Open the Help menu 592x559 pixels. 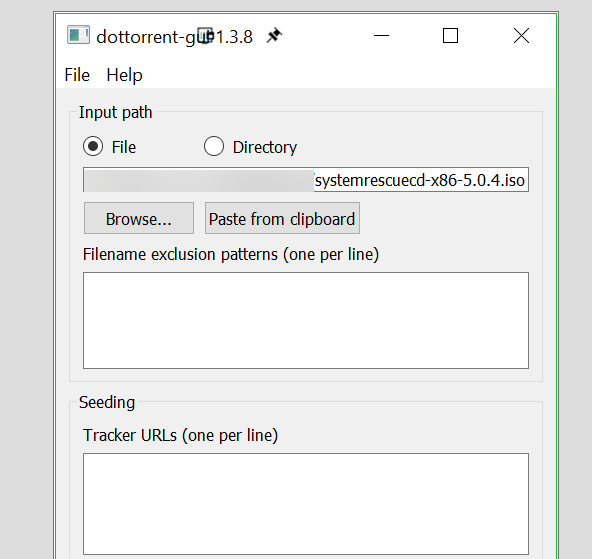(x=124, y=75)
